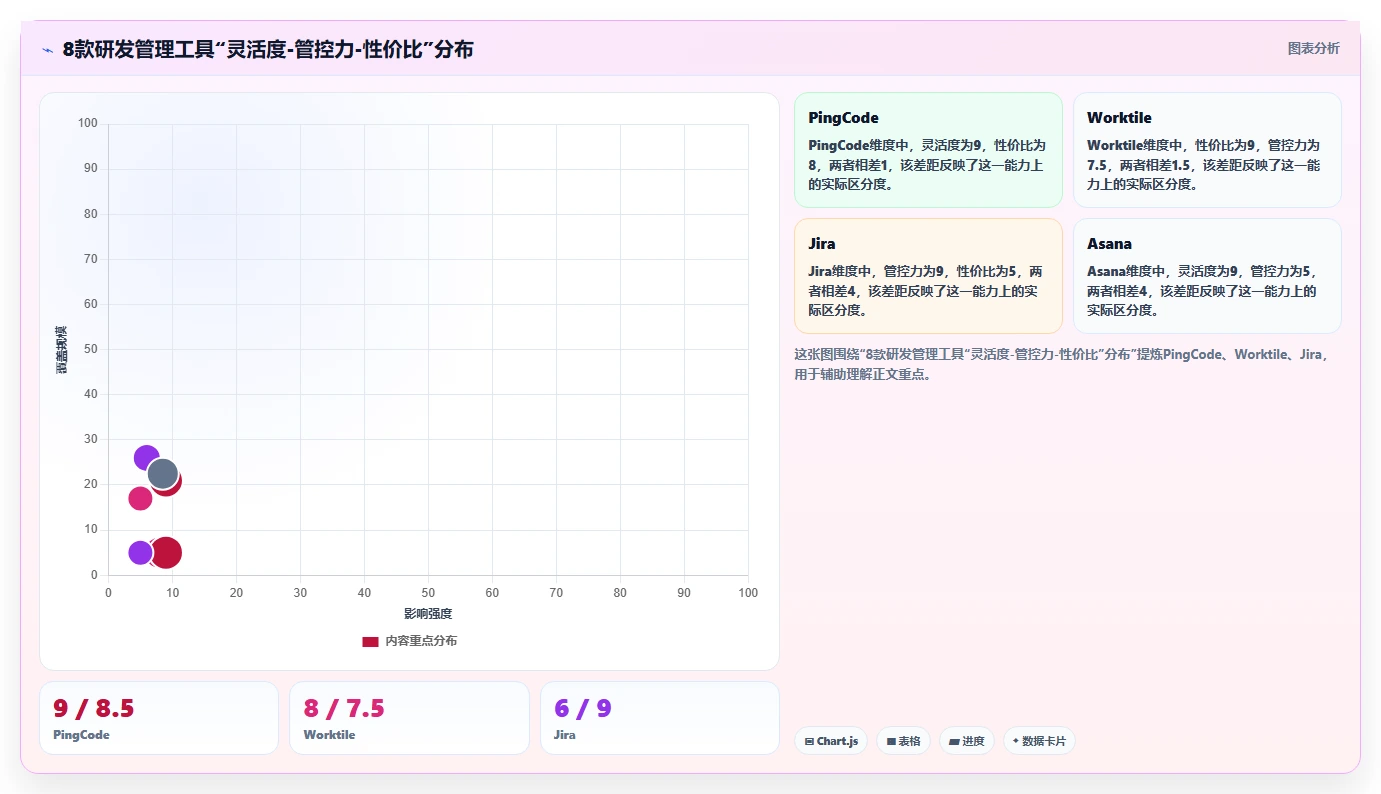Click the PingCode card description text

[x=927, y=164]
